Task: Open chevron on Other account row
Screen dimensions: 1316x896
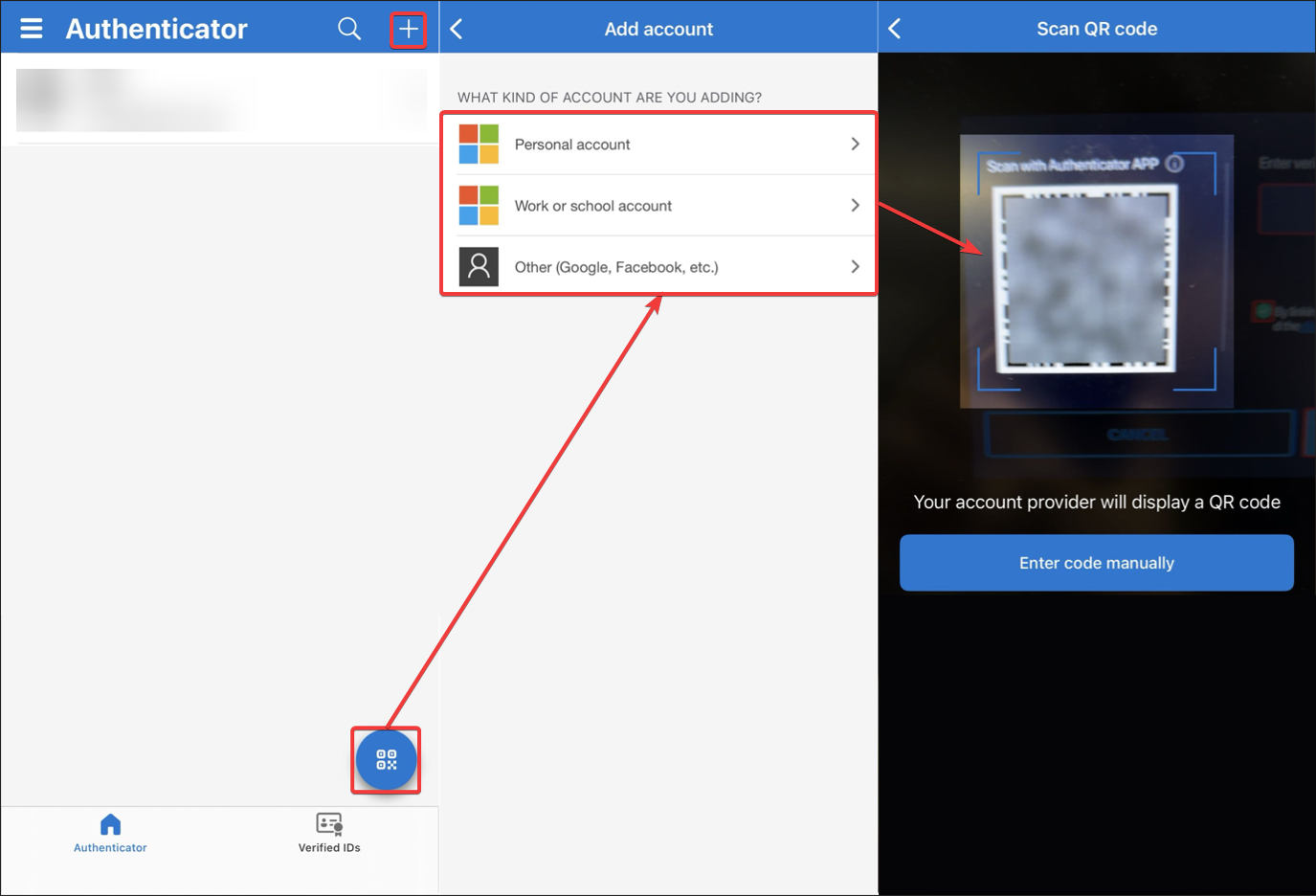Action: [x=855, y=266]
